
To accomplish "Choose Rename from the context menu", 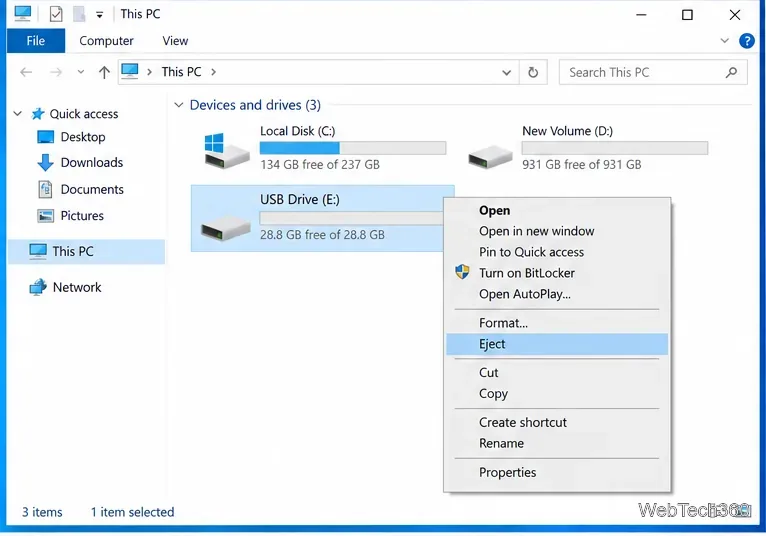I will (557, 444).
